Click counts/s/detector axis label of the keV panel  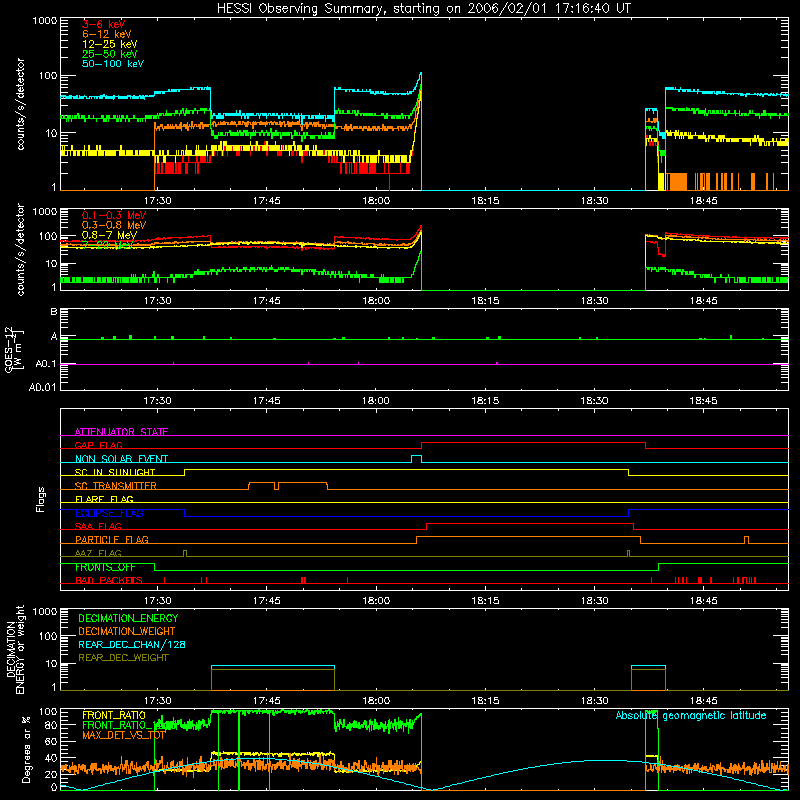click(x=20, y=104)
